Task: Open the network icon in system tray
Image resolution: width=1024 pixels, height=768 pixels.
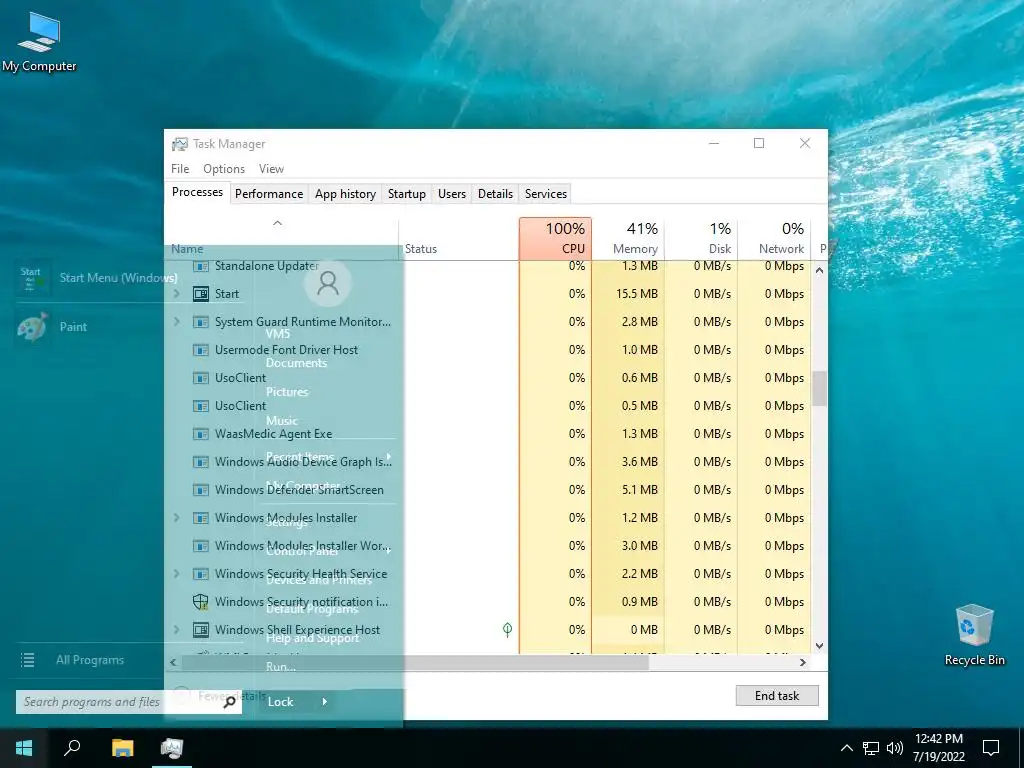Action: tap(871, 748)
